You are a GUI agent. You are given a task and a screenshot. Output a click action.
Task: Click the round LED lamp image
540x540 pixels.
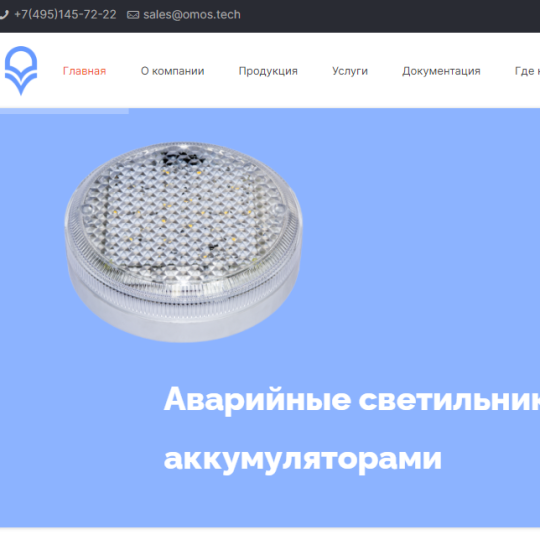(184, 242)
